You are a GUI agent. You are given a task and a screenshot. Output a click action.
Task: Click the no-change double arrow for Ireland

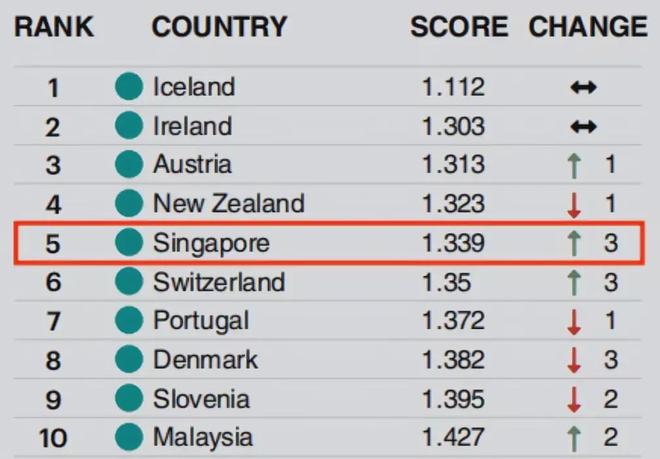pyautogui.click(x=584, y=127)
